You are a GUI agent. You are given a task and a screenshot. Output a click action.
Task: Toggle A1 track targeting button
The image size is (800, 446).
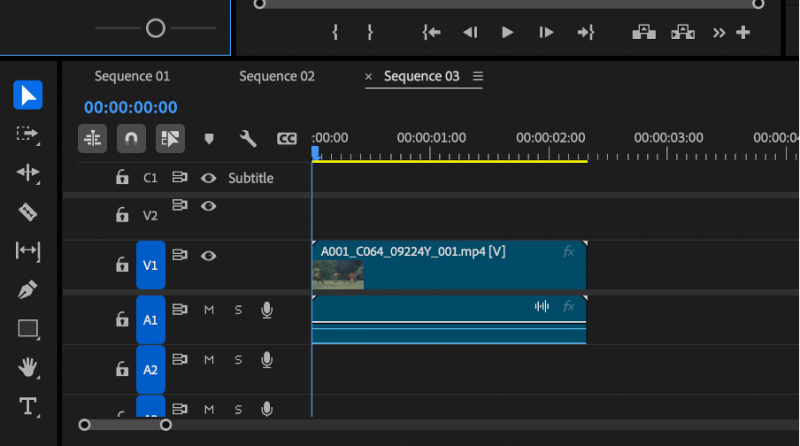151,319
